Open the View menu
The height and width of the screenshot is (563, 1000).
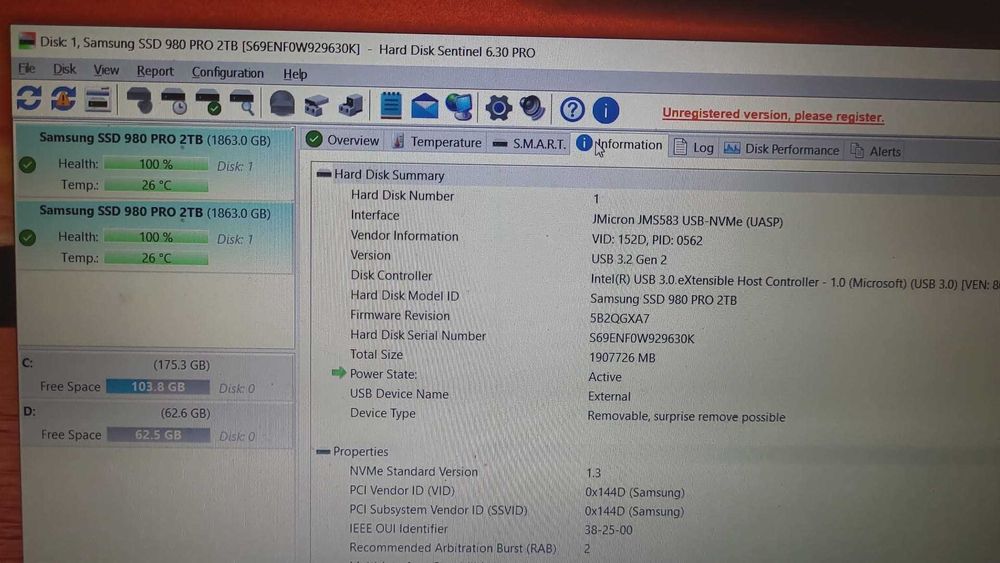pos(106,70)
